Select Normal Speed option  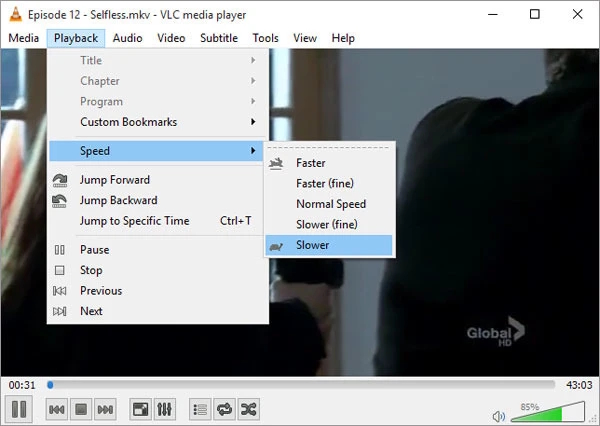tap(329, 204)
